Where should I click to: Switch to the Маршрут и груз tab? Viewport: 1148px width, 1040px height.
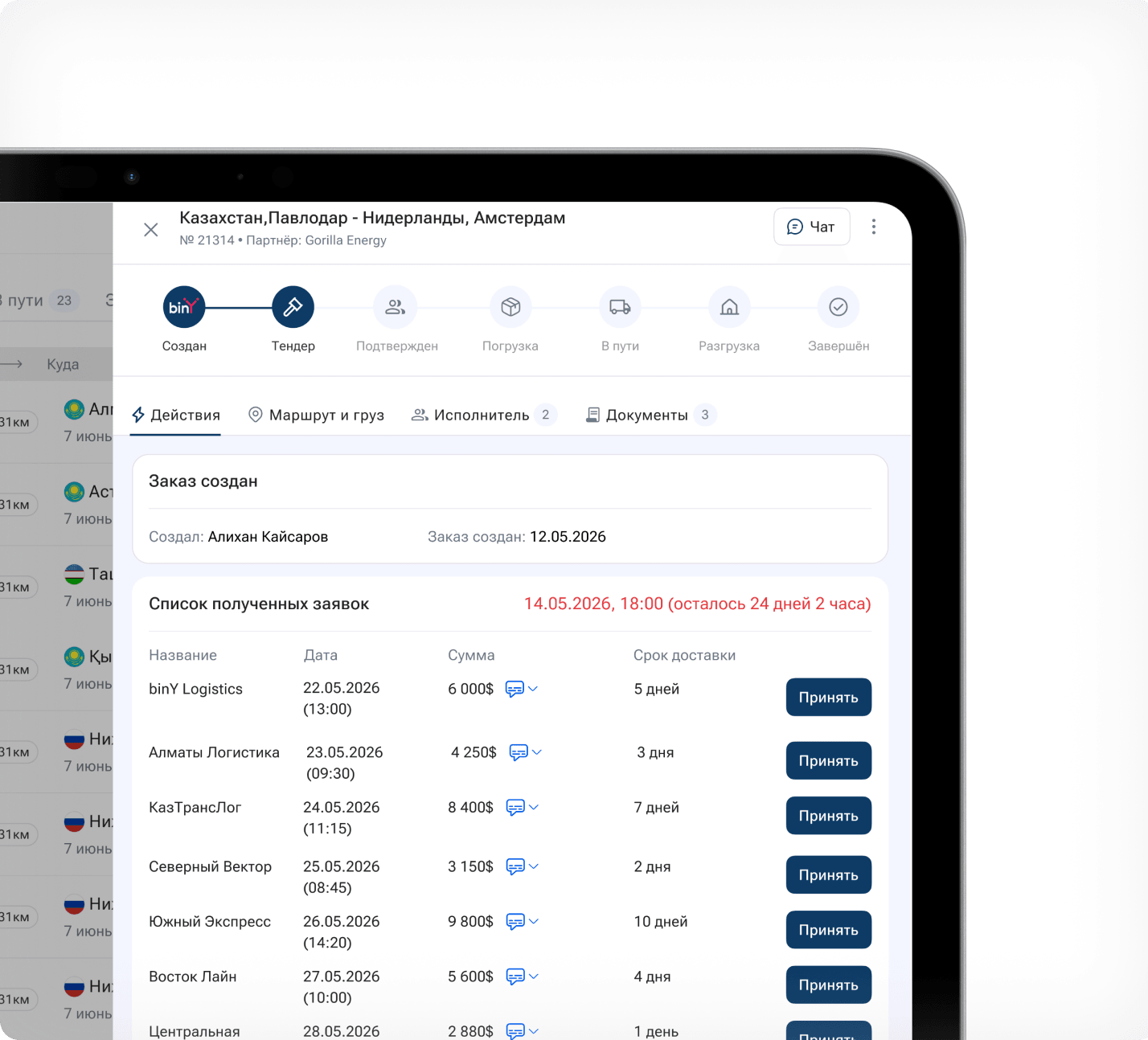tap(316, 415)
